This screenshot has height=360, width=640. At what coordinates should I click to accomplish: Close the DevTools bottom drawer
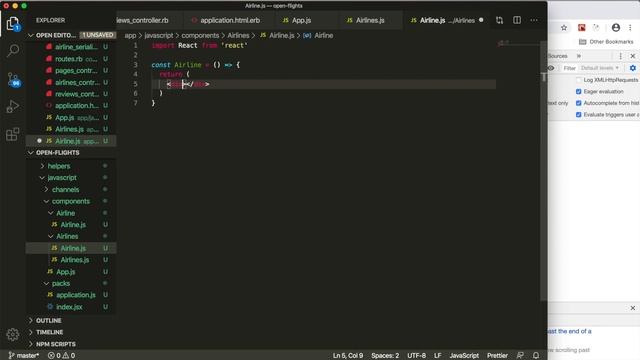[633, 308]
